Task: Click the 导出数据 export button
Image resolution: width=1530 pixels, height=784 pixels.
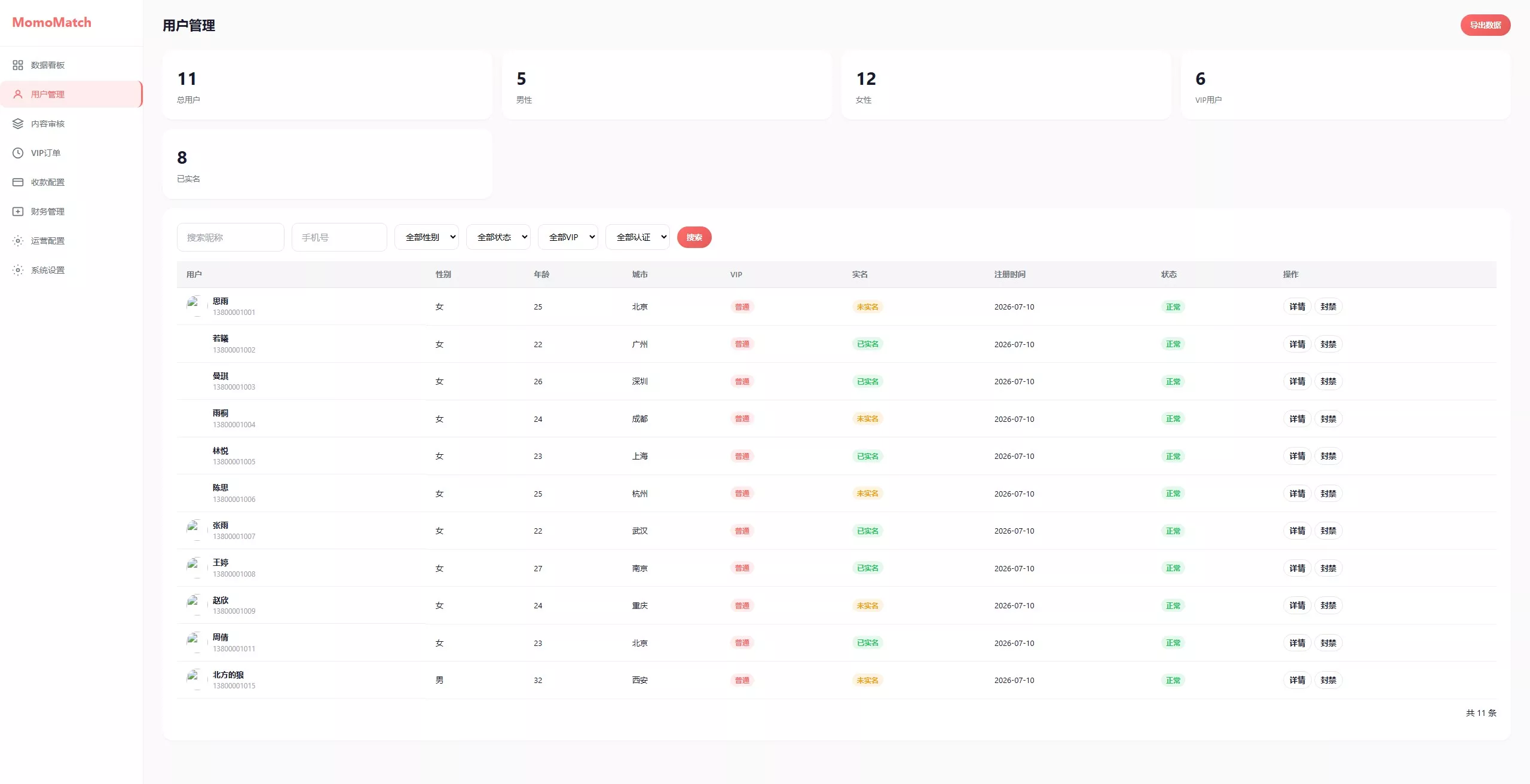Action: [x=1485, y=25]
